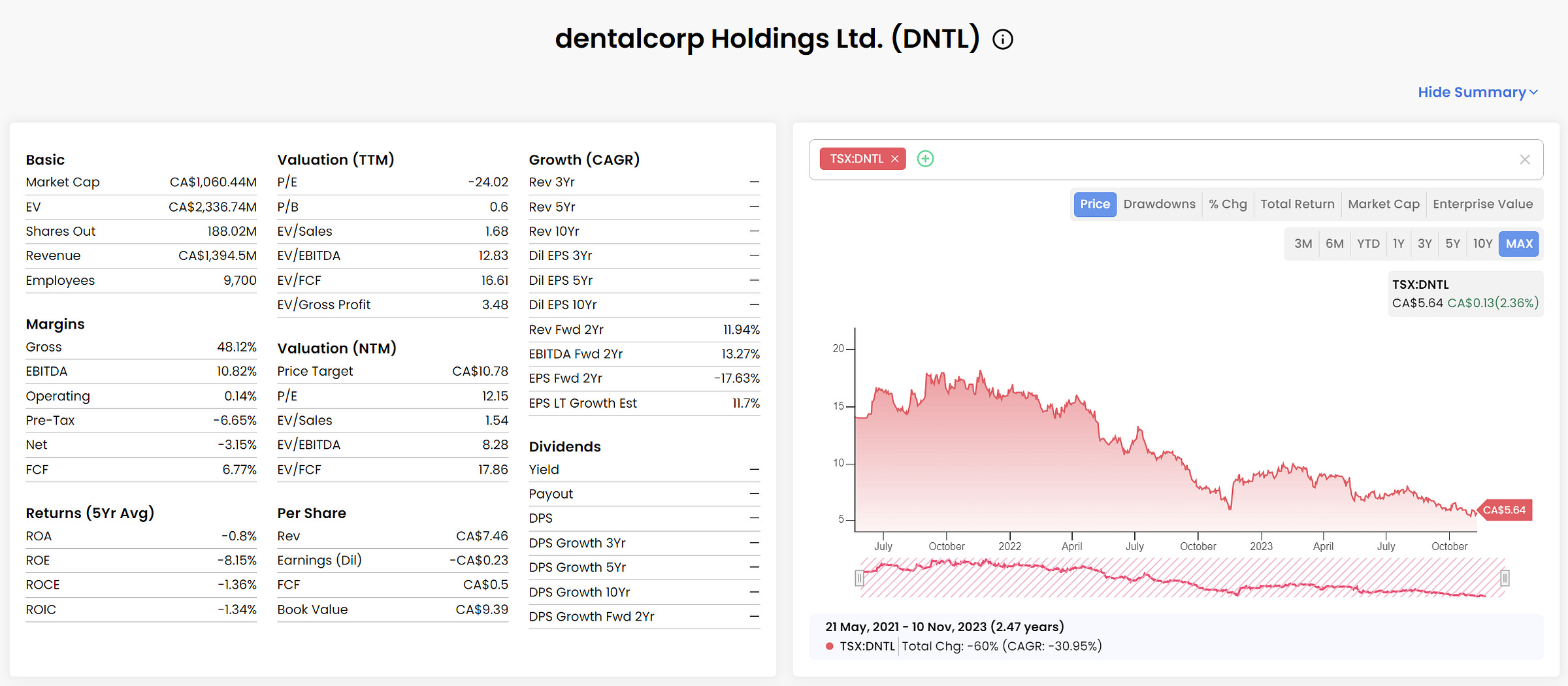Viewport: 1568px width, 686px height.
Task: Grab the right range slider handle
Action: coord(1505,578)
